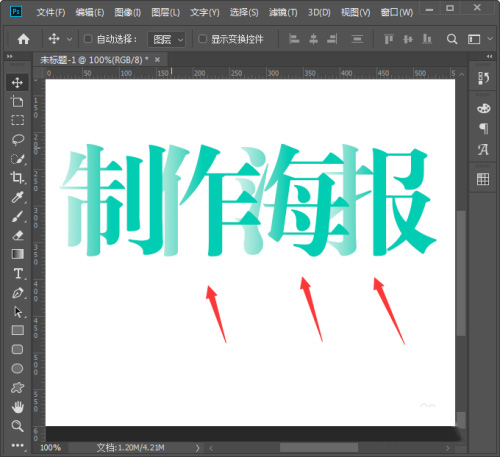This screenshot has width=500, height=457.
Task: Open the 编辑(E) menu
Action: (x=90, y=13)
